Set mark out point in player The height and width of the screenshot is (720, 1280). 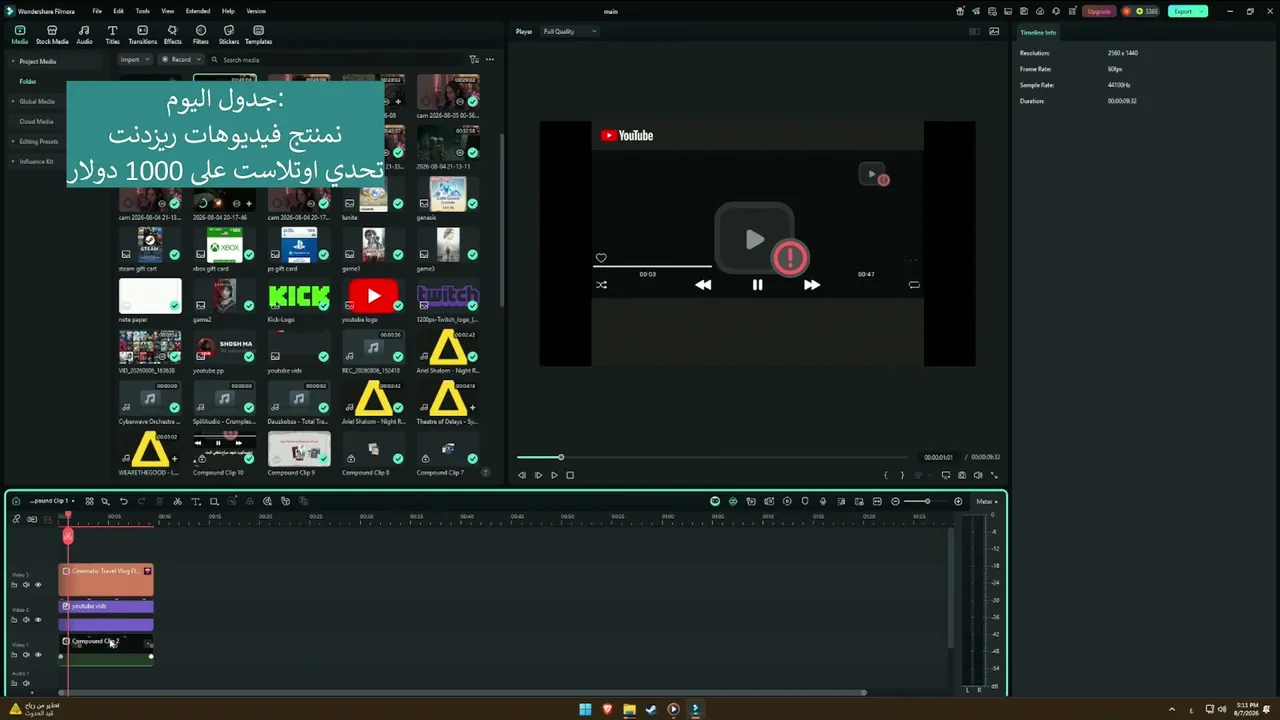coord(902,475)
